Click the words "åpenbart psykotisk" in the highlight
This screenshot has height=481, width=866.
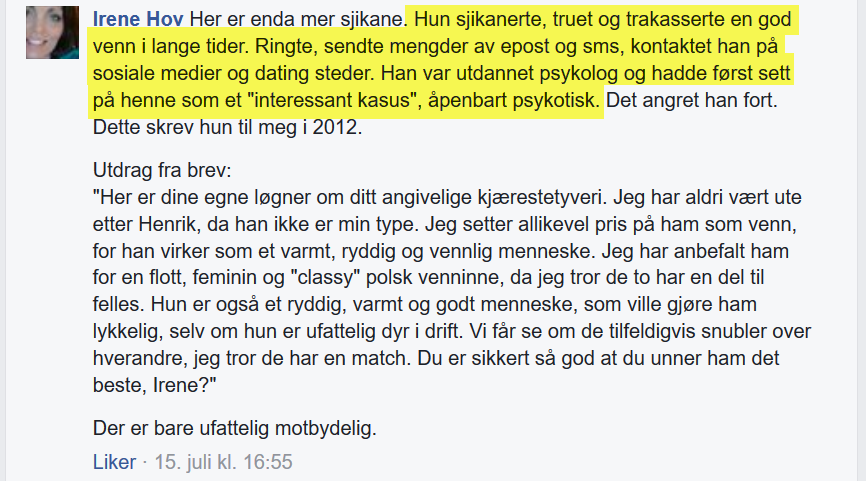[513, 101]
